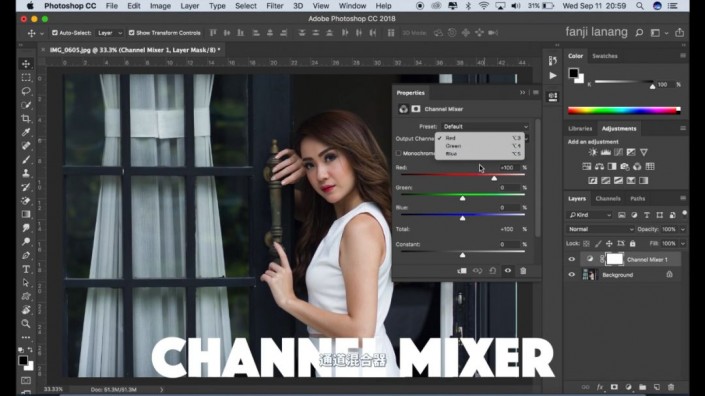The width and height of the screenshot is (705, 396).
Task: Switch to the Paths tab
Action: (x=637, y=198)
